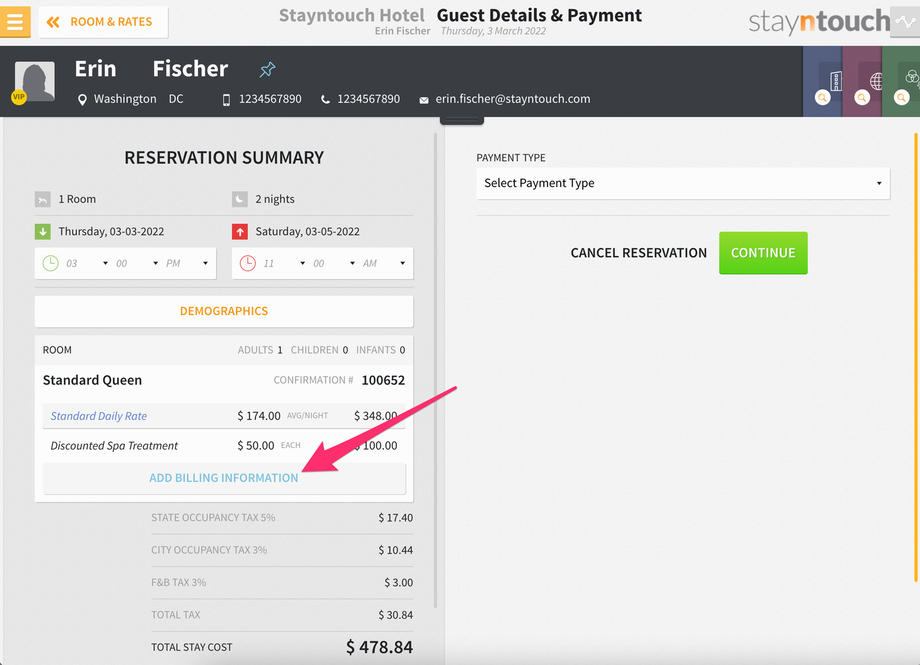Open the hamburger main menu
Viewport: 920px width, 665px height.
click(x=15, y=22)
